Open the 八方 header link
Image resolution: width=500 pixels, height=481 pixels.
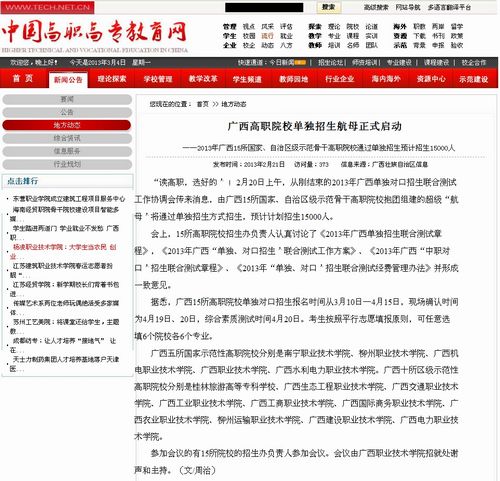pyautogui.click(x=286, y=45)
